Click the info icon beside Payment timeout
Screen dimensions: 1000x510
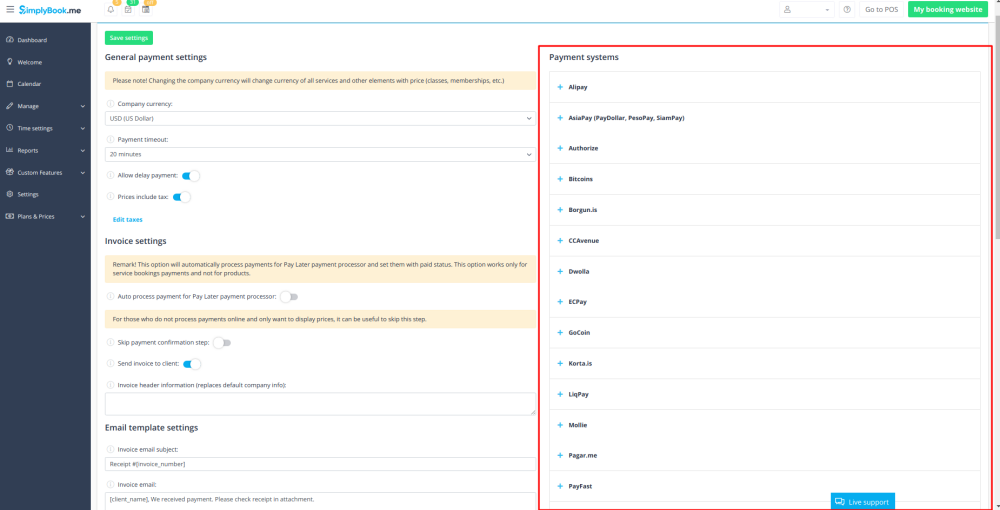110,140
